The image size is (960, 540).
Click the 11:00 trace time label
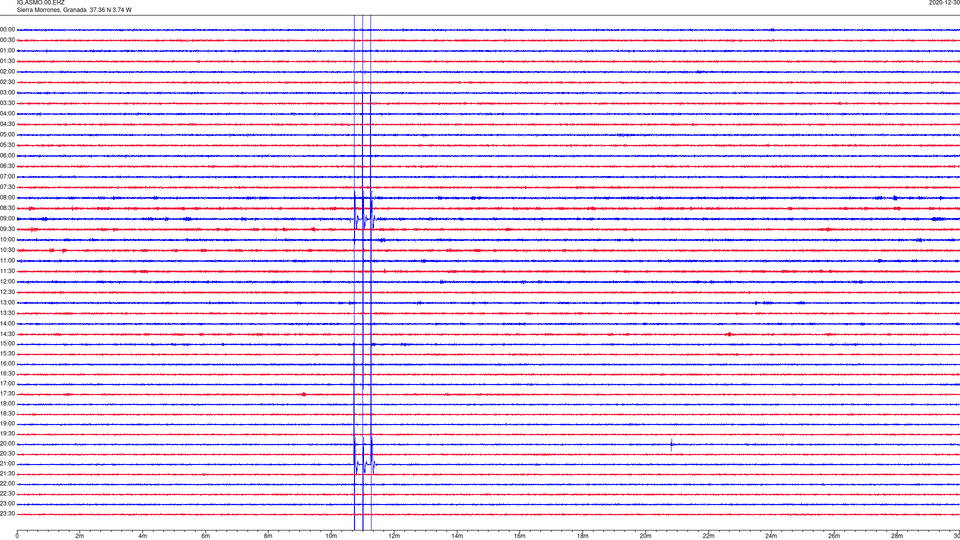[x=7, y=261]
